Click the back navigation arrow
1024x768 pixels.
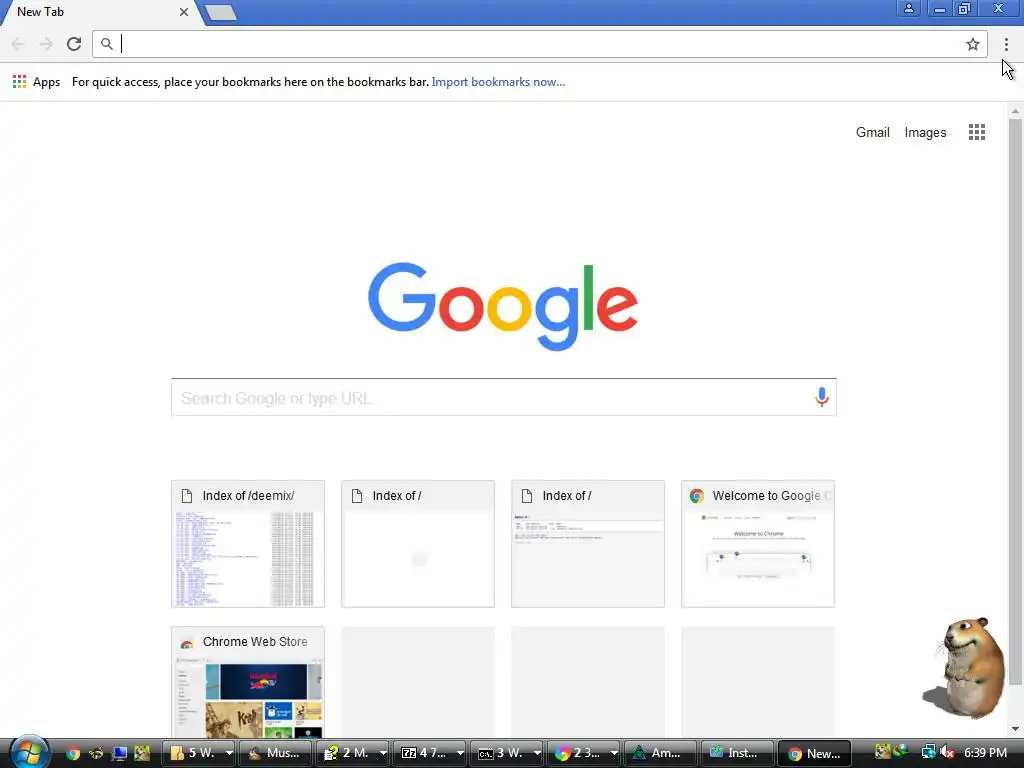tap(18, 44)
